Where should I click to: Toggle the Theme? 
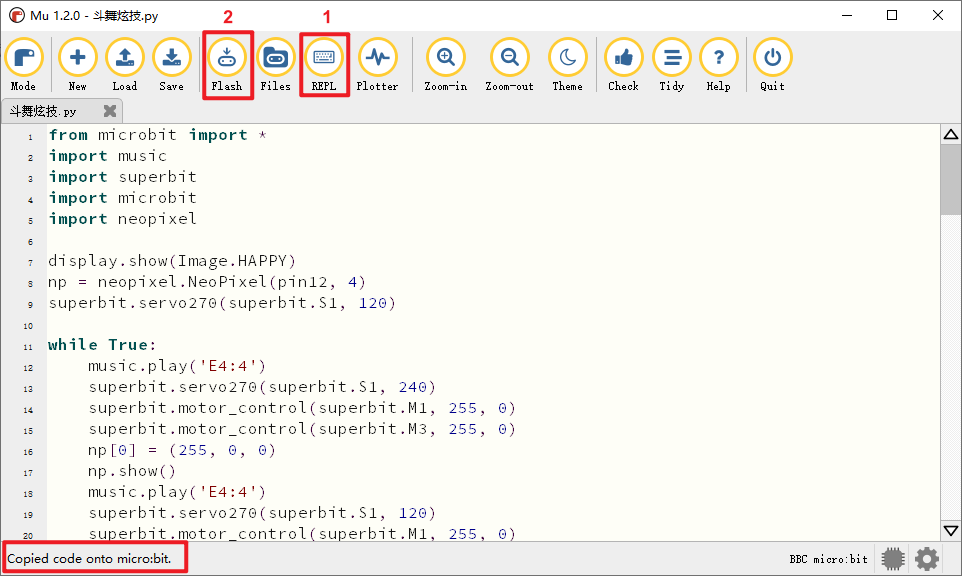[568, 65]
